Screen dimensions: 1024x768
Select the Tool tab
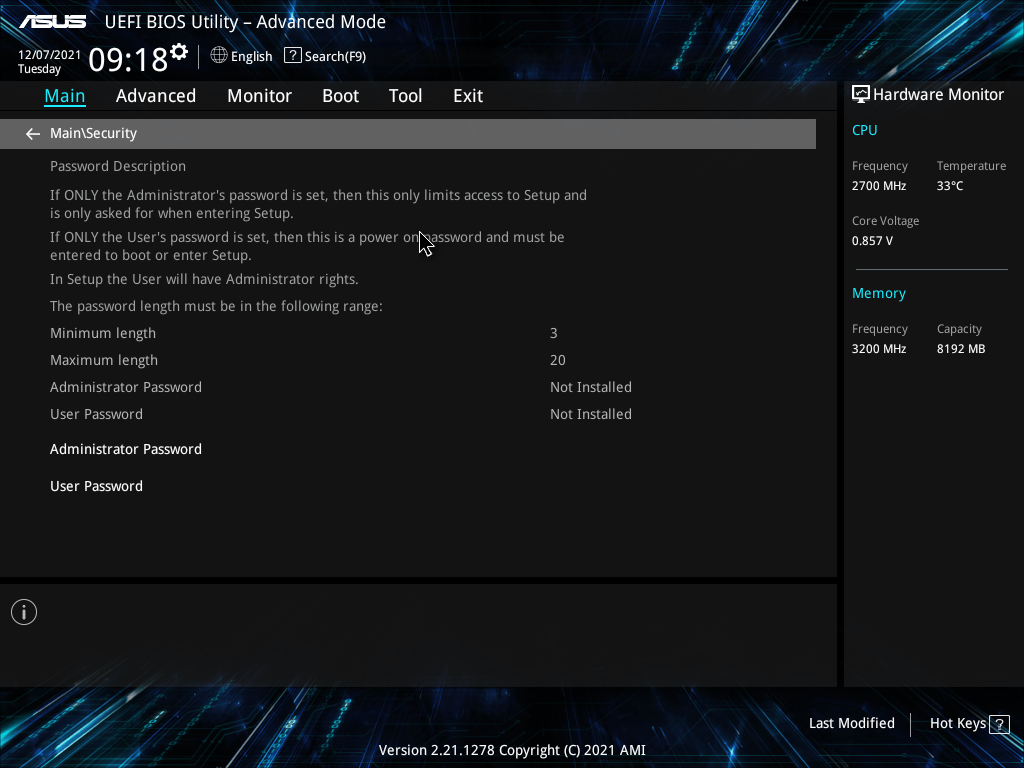(x=406, y=96)
